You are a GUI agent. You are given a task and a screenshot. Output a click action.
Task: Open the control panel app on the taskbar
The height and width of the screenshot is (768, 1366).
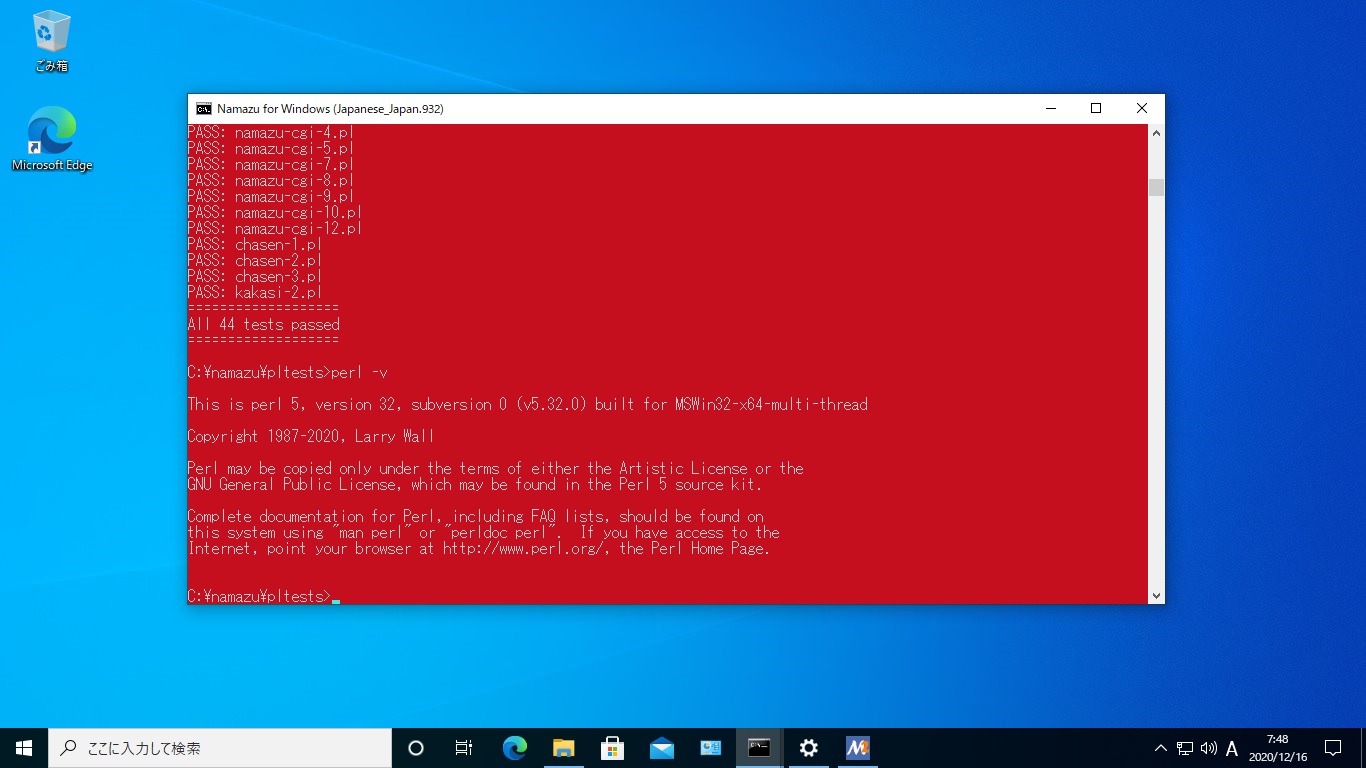pos(710,748)
